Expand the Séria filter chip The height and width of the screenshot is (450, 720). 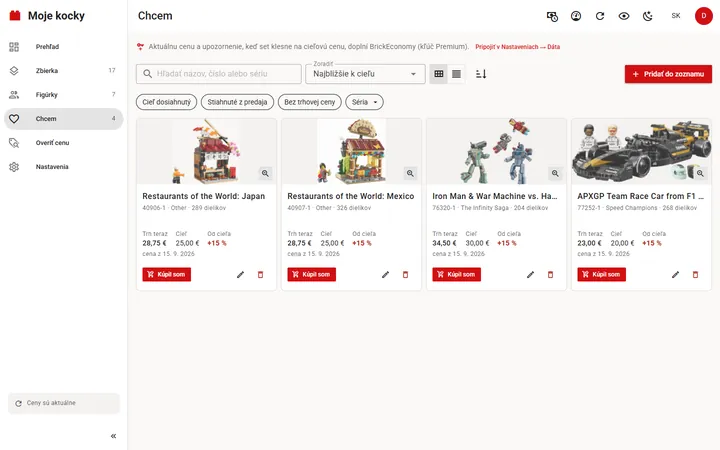pos(365,102)
